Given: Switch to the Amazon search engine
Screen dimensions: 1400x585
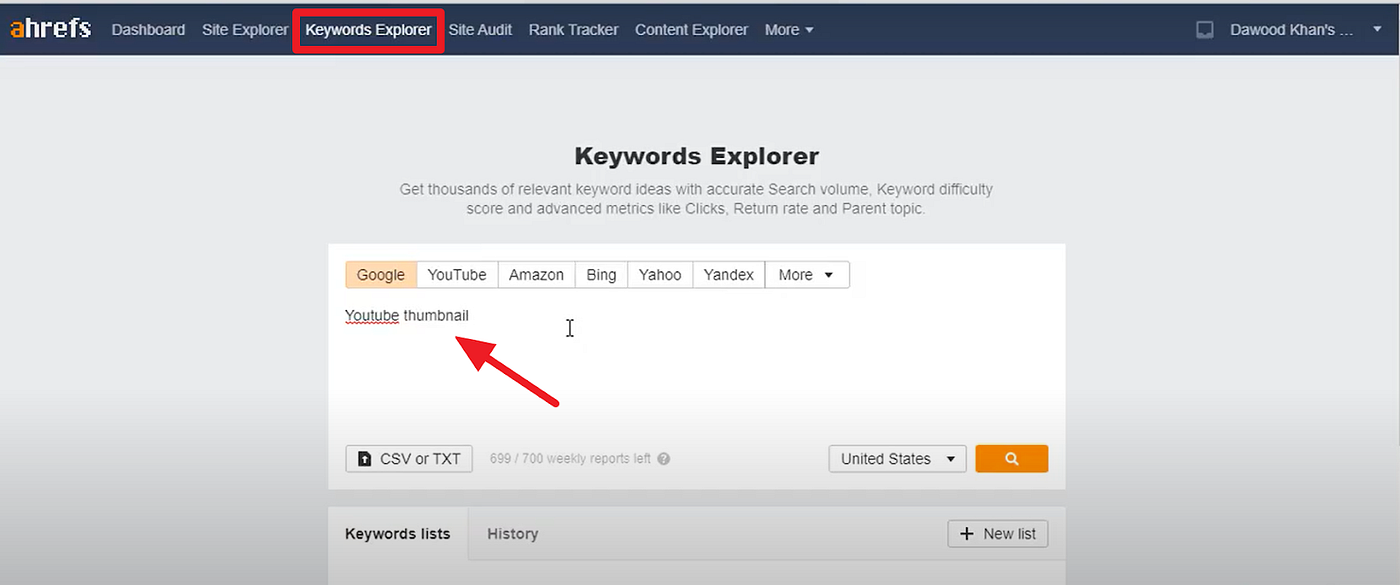Looking at the screenshot, I should [536, 275].
